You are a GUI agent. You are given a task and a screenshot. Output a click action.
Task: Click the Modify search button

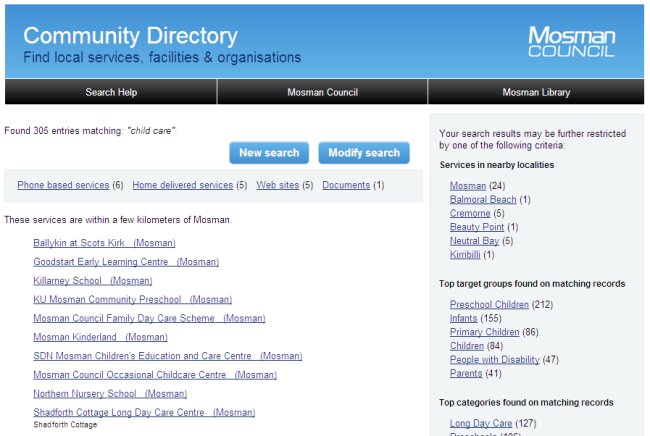[364, 153]
